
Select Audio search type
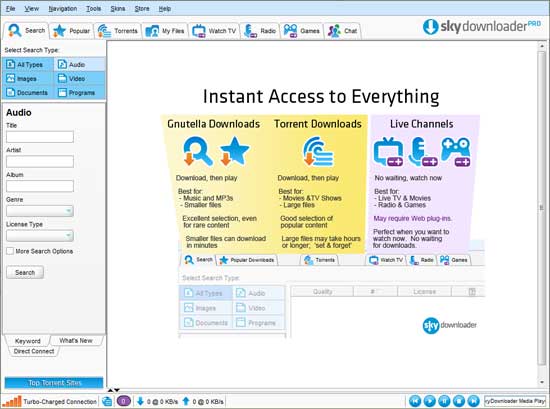point(79,65)
